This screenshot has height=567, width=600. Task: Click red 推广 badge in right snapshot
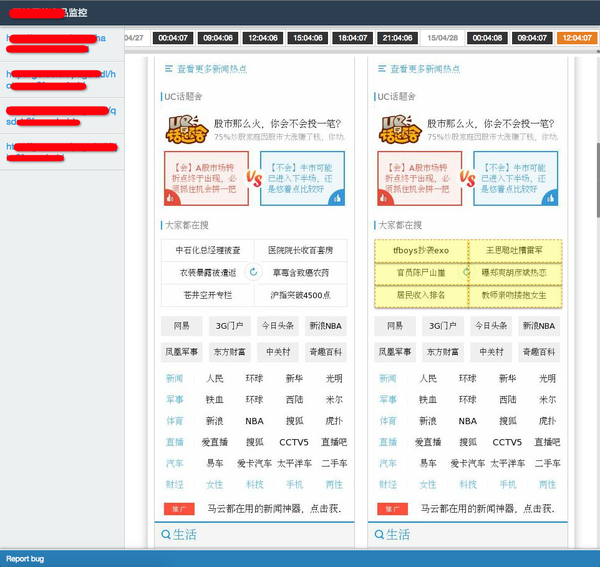[392, 509]
